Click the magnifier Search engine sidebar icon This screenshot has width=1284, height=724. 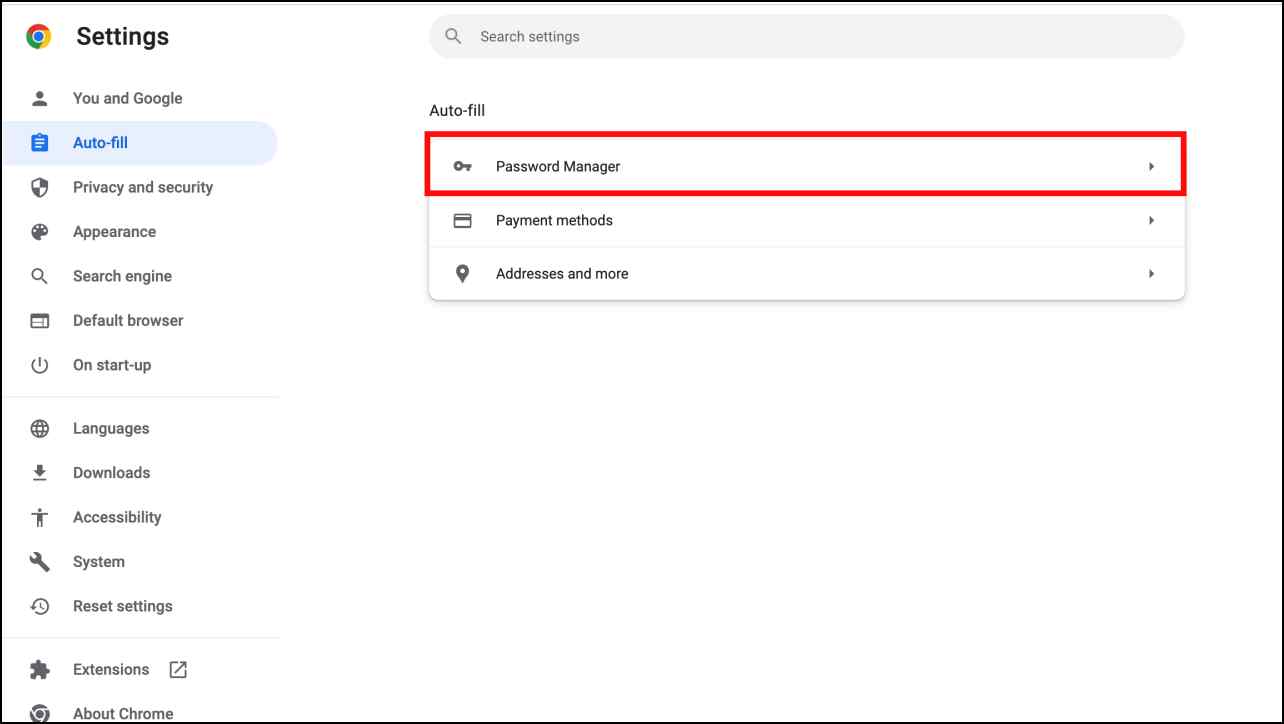pos(39,276)
